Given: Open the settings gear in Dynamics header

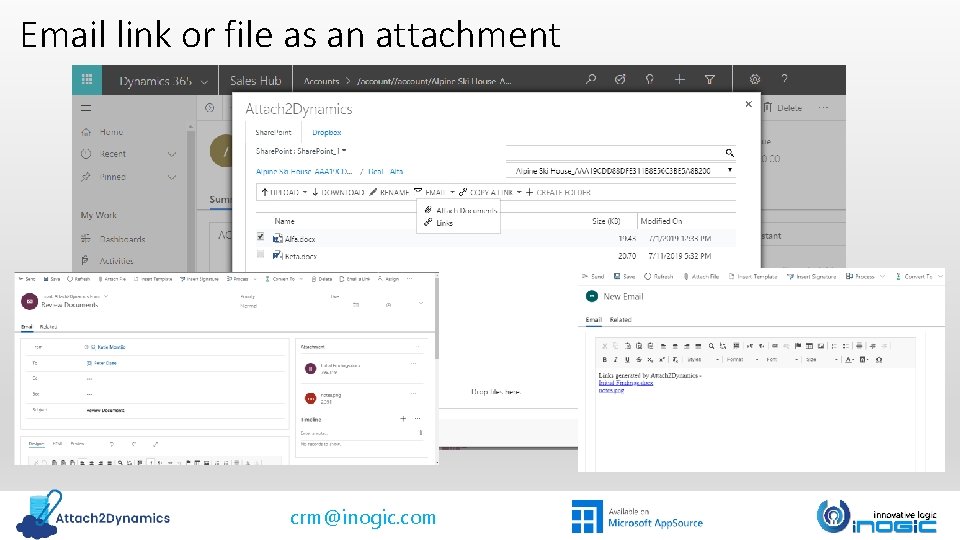Looking at the screenshot, I should pos(755,79).
